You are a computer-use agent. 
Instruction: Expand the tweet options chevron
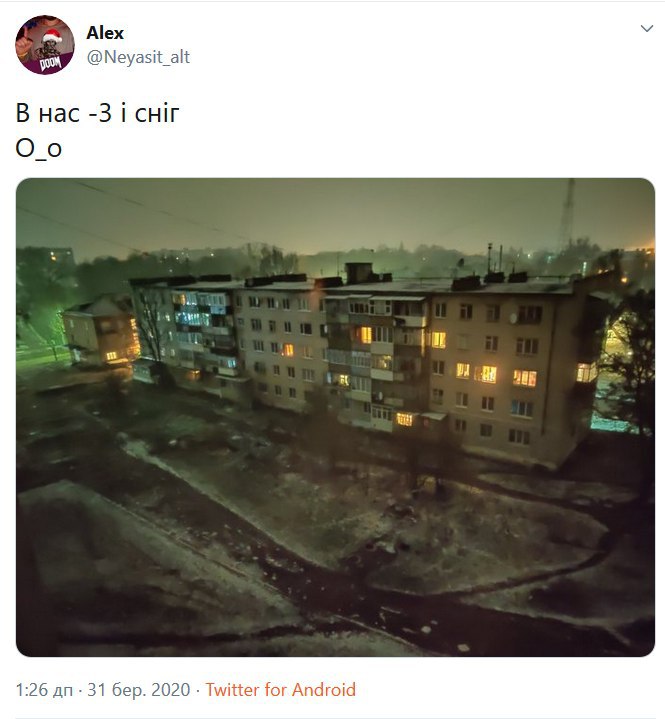647,29
